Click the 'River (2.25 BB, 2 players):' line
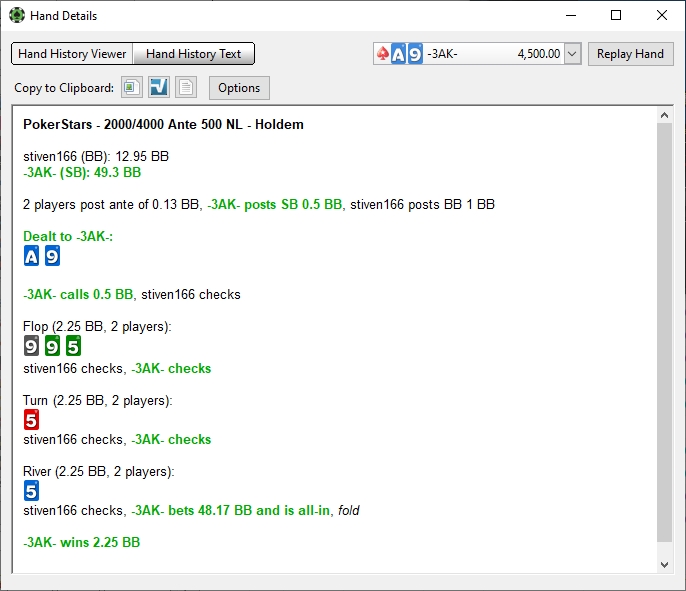686x591 pixels. [x=98, y=471]
